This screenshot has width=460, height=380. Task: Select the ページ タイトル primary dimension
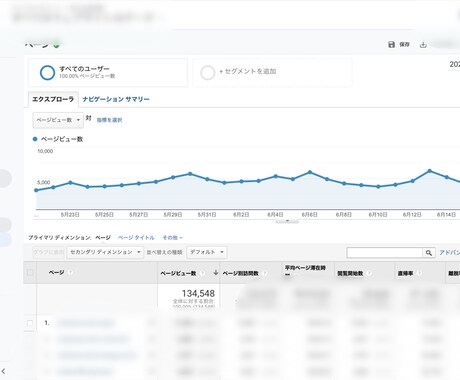coord(136,238)
